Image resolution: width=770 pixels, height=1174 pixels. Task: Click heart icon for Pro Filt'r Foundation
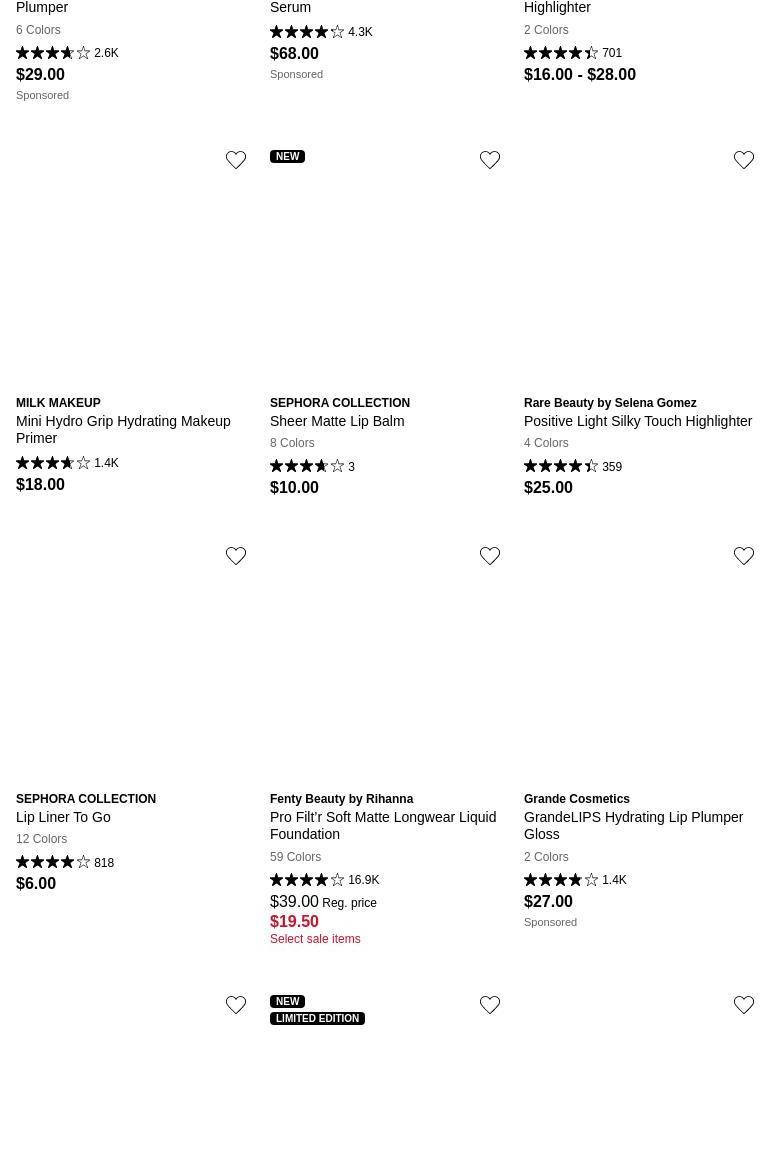(490, 556)
